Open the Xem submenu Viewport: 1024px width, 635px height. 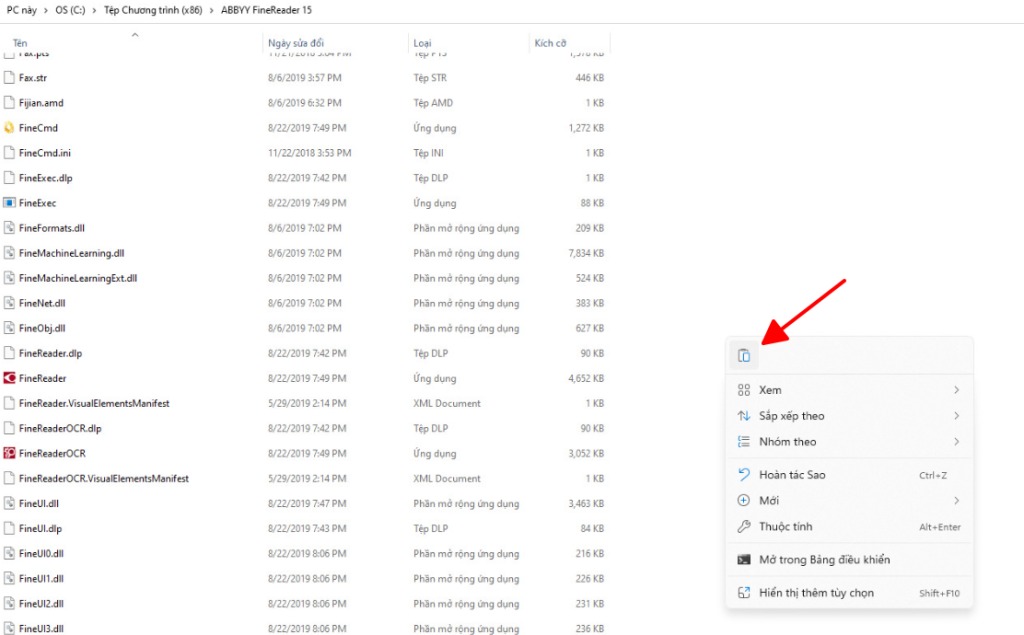pos(849,390)
